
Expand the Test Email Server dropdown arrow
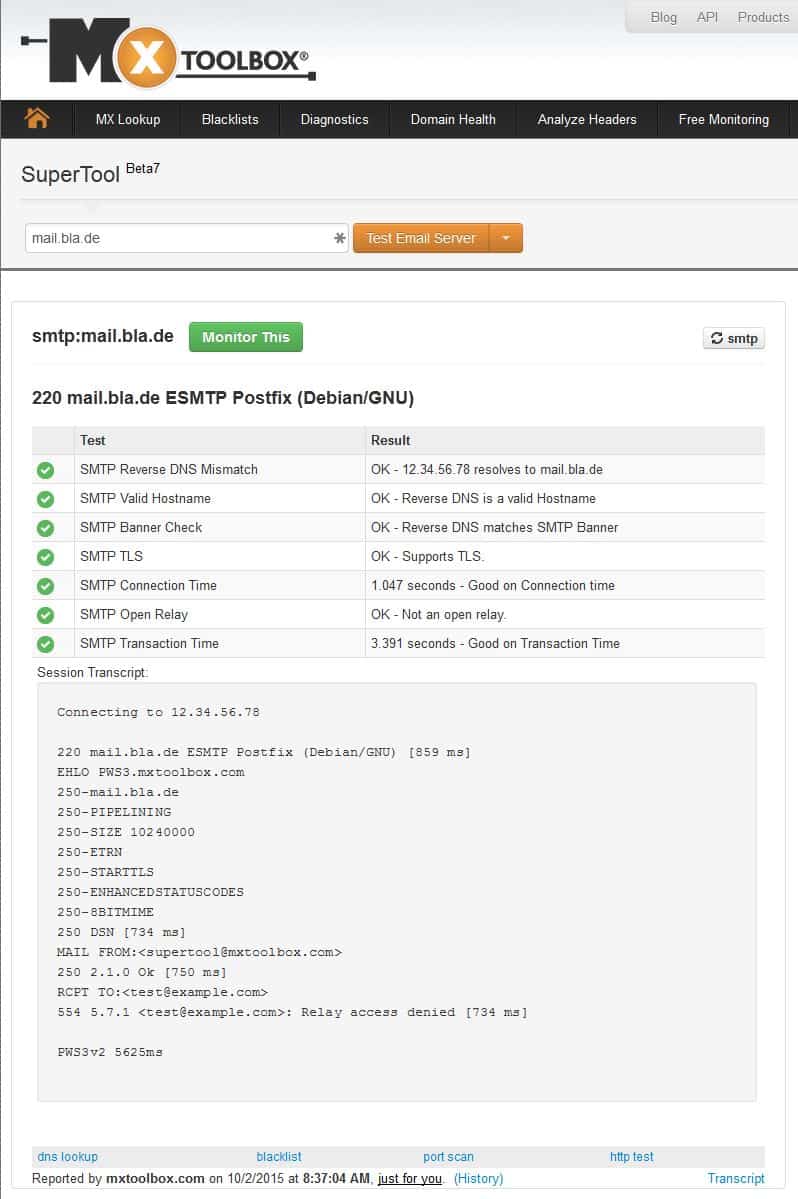[506, 238]
